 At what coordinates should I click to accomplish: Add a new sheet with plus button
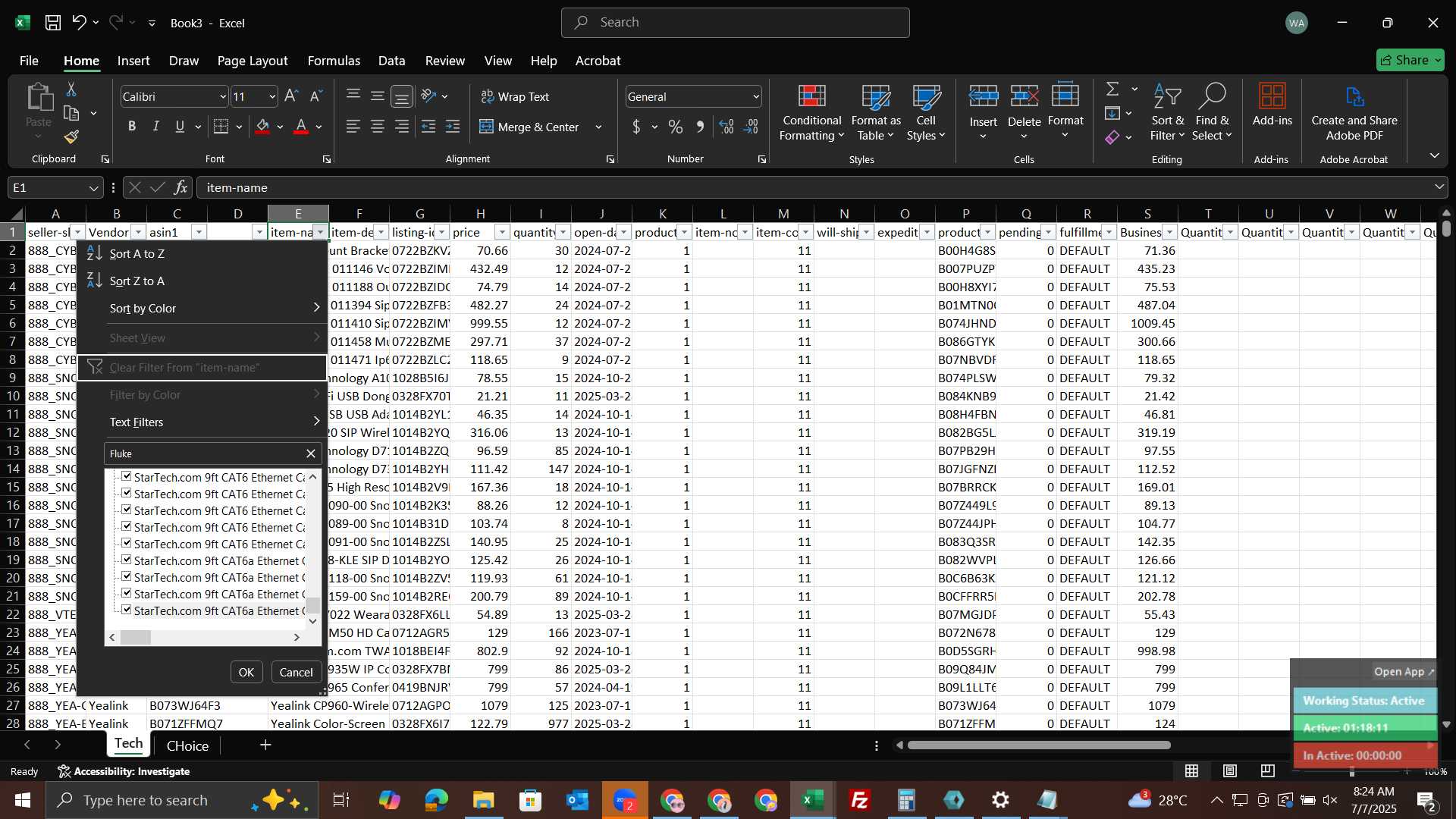(x=265, y=745)
